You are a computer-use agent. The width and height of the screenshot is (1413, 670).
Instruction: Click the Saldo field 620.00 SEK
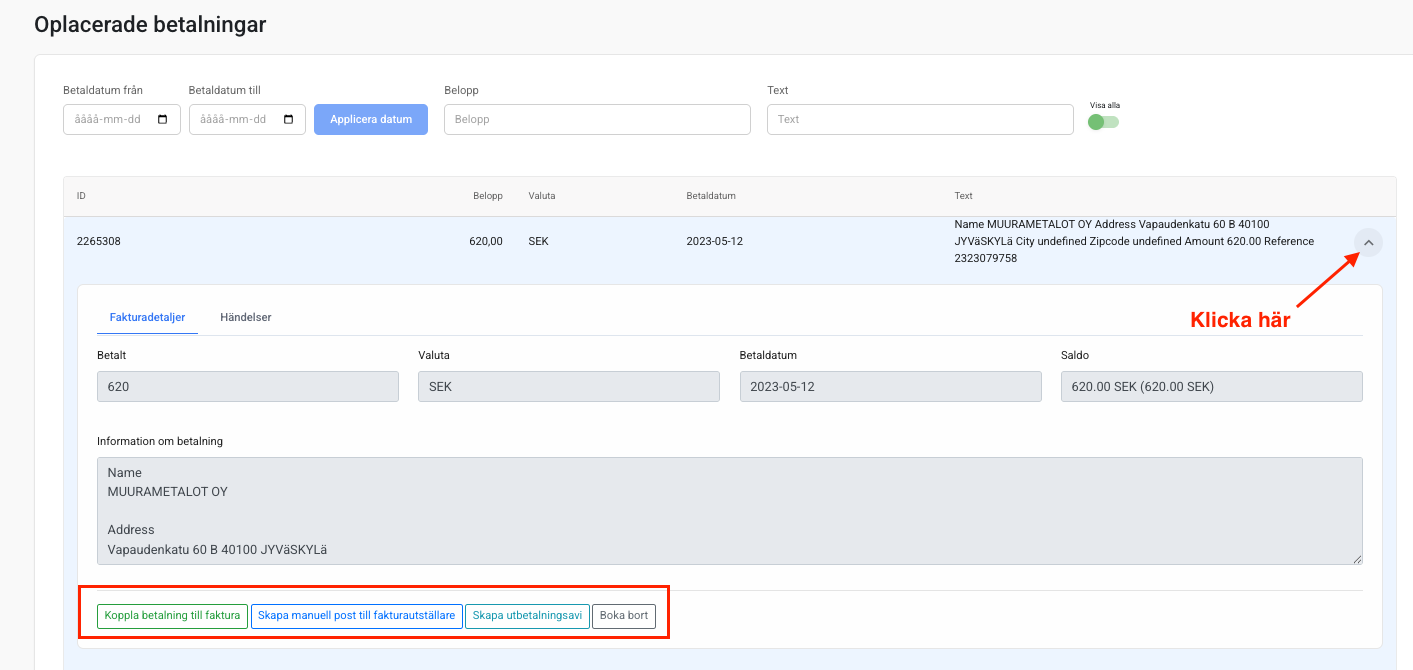click(1212, 387)
